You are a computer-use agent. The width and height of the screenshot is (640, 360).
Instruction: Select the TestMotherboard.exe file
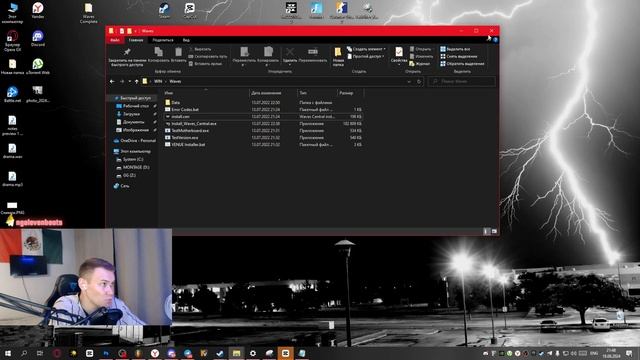(263, 131)
